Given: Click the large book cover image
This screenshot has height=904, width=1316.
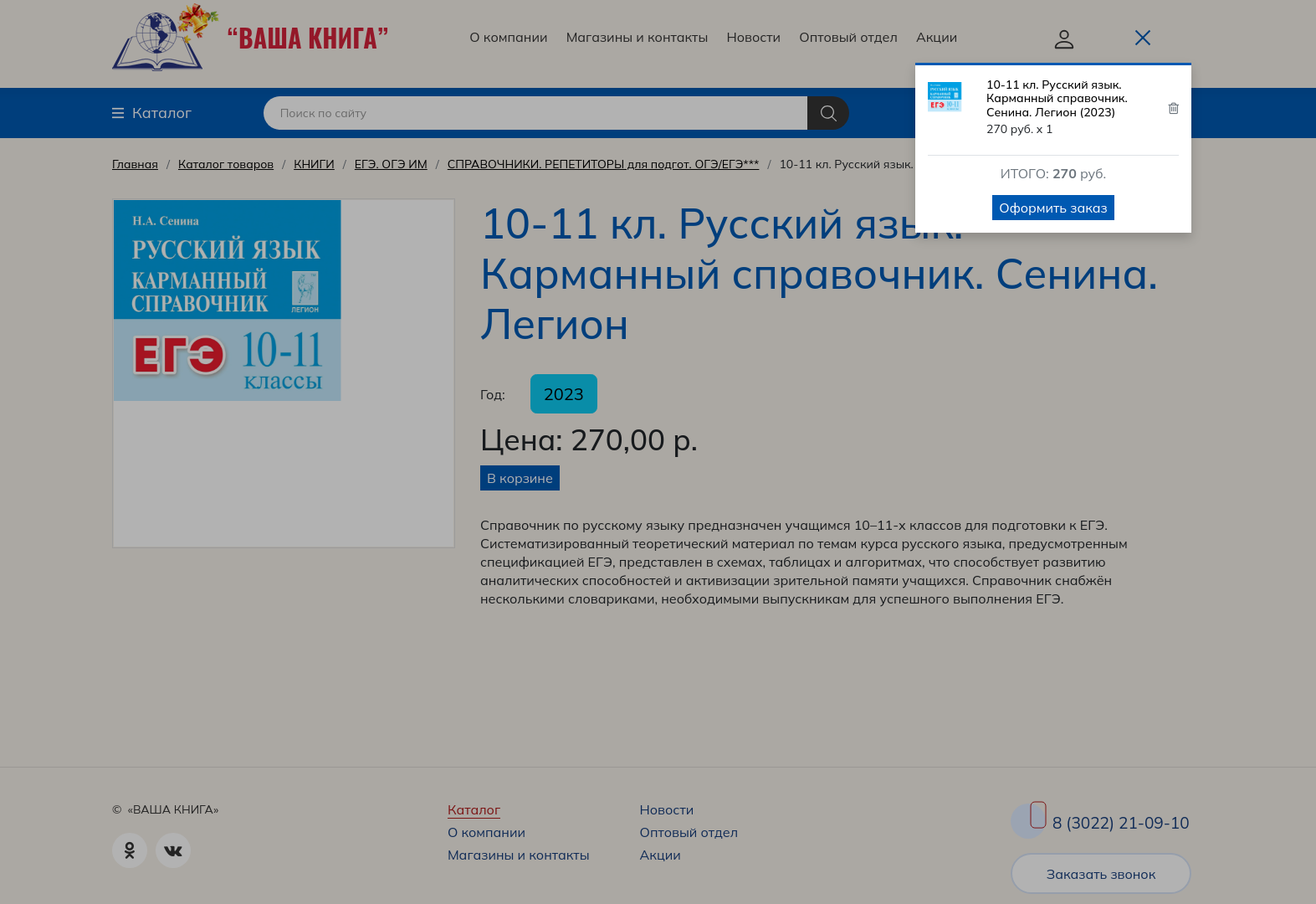Looking at the screenshot, I should (x=228, y=300).
